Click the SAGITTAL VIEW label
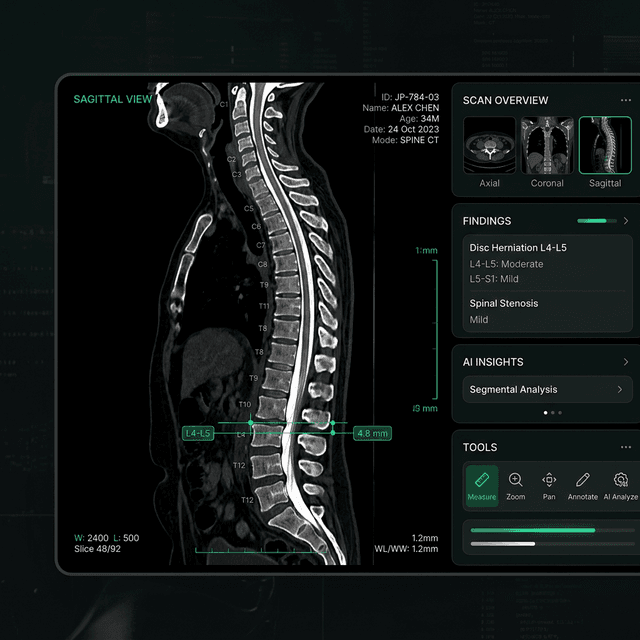 coord(113,99)
